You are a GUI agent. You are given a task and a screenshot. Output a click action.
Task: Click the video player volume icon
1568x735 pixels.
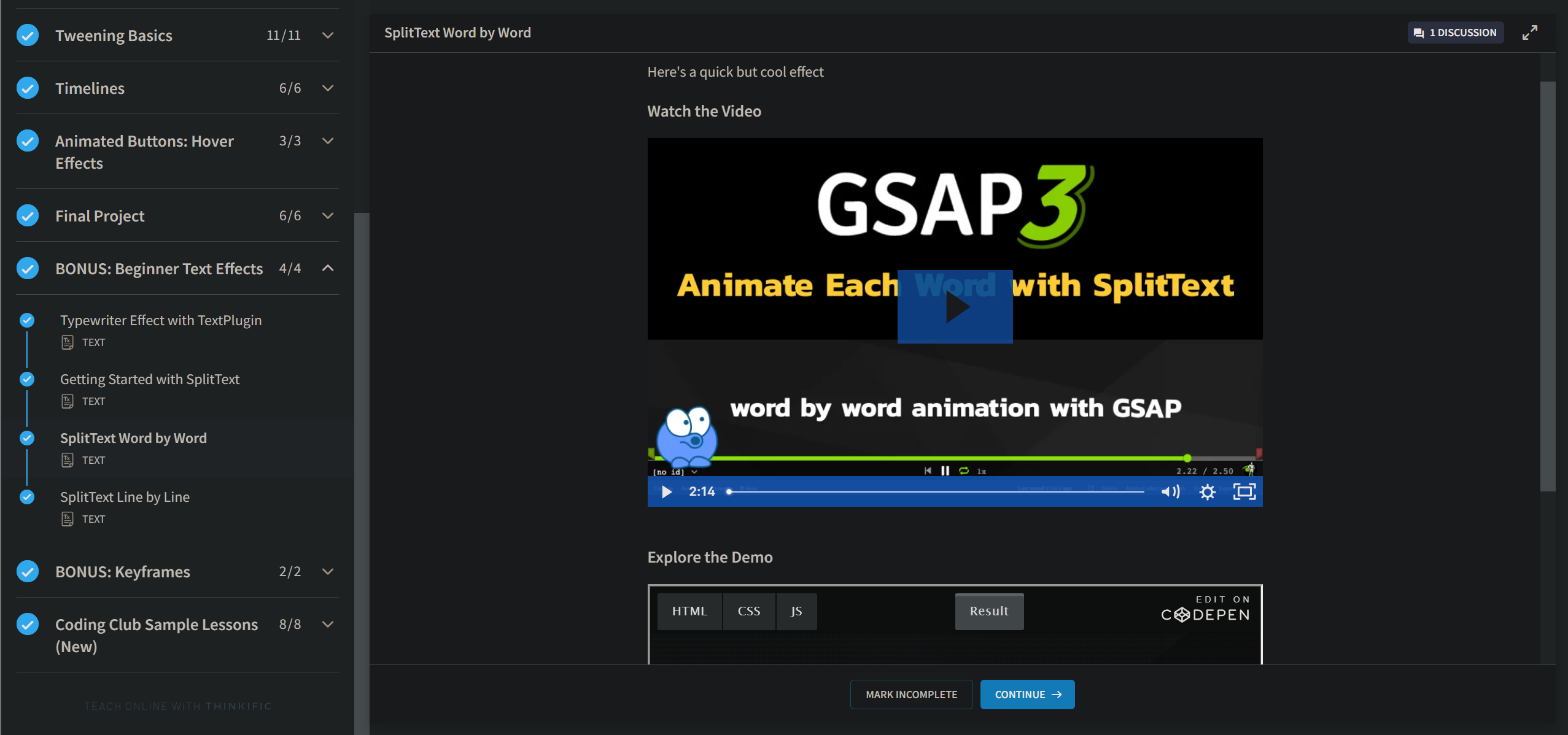(1170, 491)
